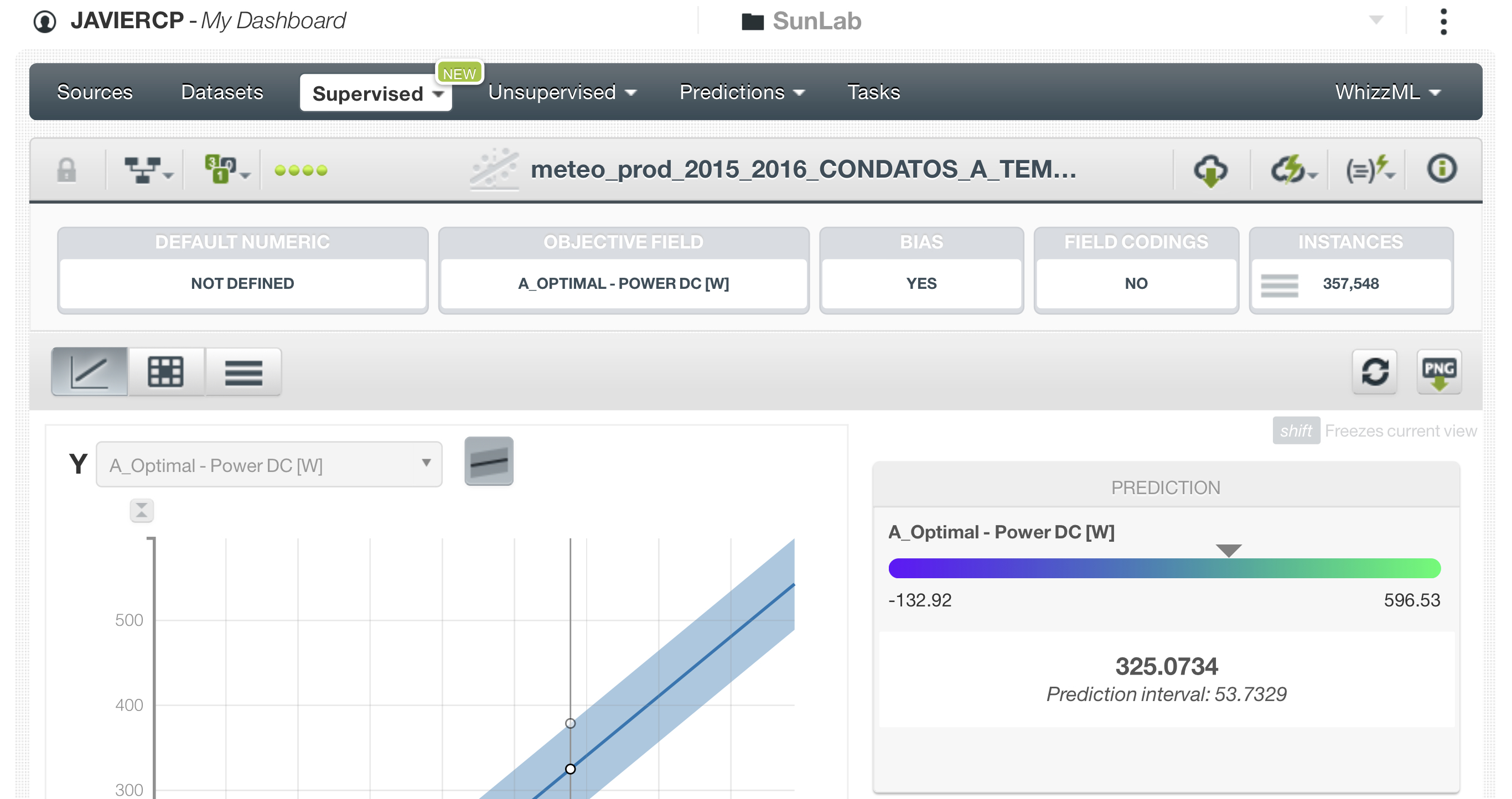The width and height of the screenshot is (1512, 799).
Task: Open the three-dot options menu
Action: 1443,22
